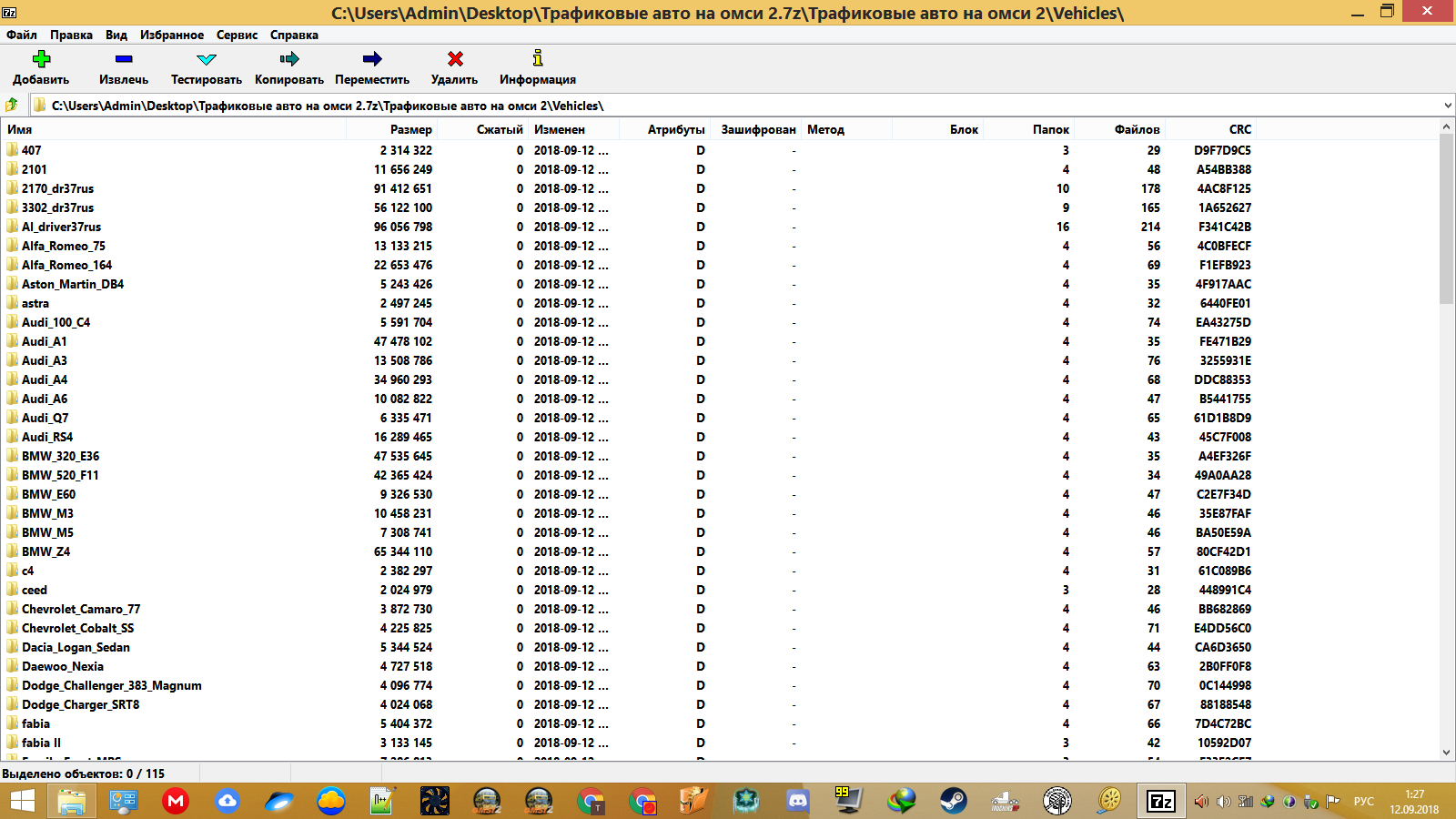Click the scrollbar down arrow
Image resolution: width=1456 pixels, height=819 pixels.
(x=1447, y=753)
